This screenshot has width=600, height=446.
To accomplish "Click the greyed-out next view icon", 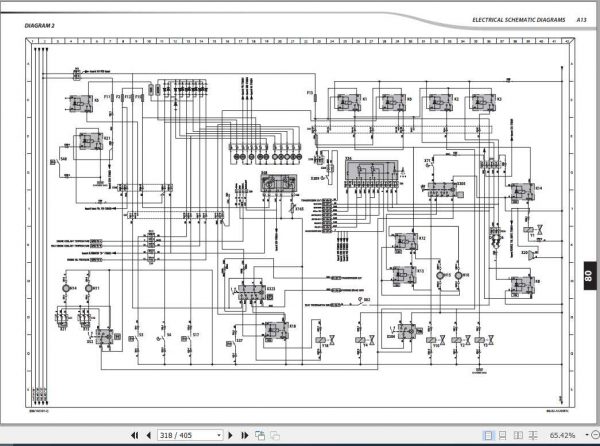I will point(275,435).
